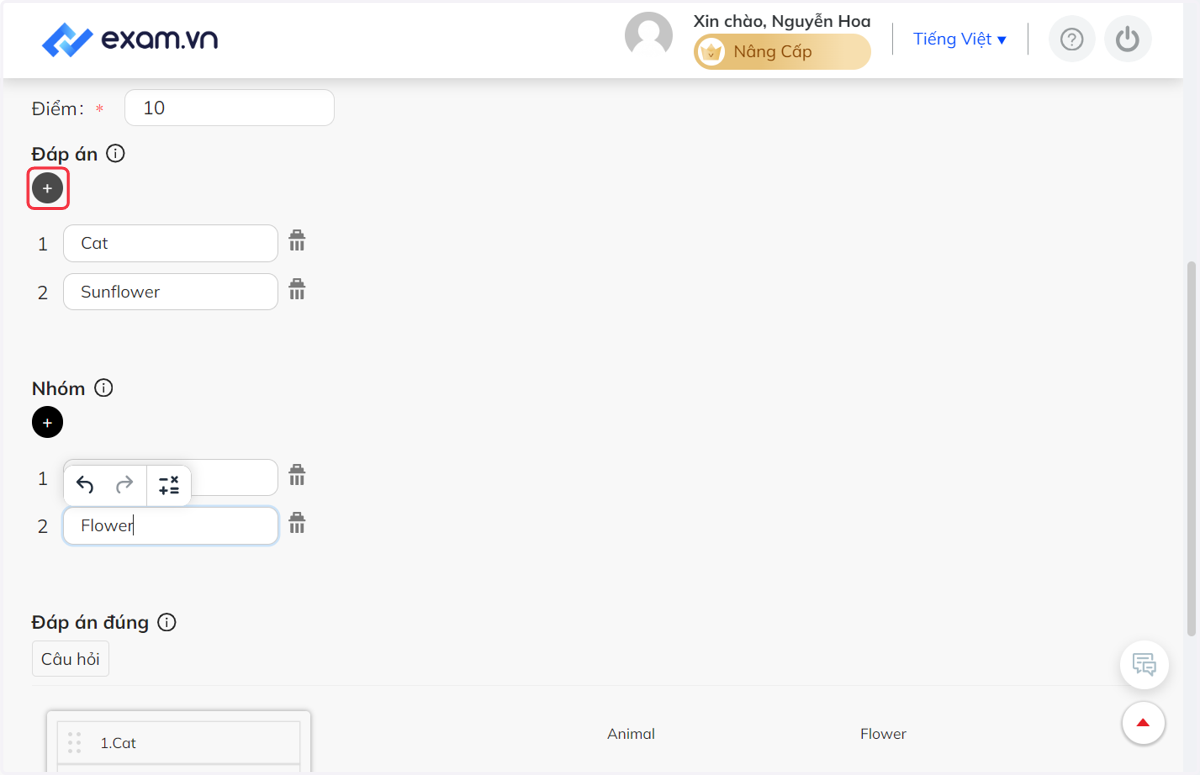This screenshot has height=775, width=1200.
Task: Open the math symbols tool icon
Action: 169,486
